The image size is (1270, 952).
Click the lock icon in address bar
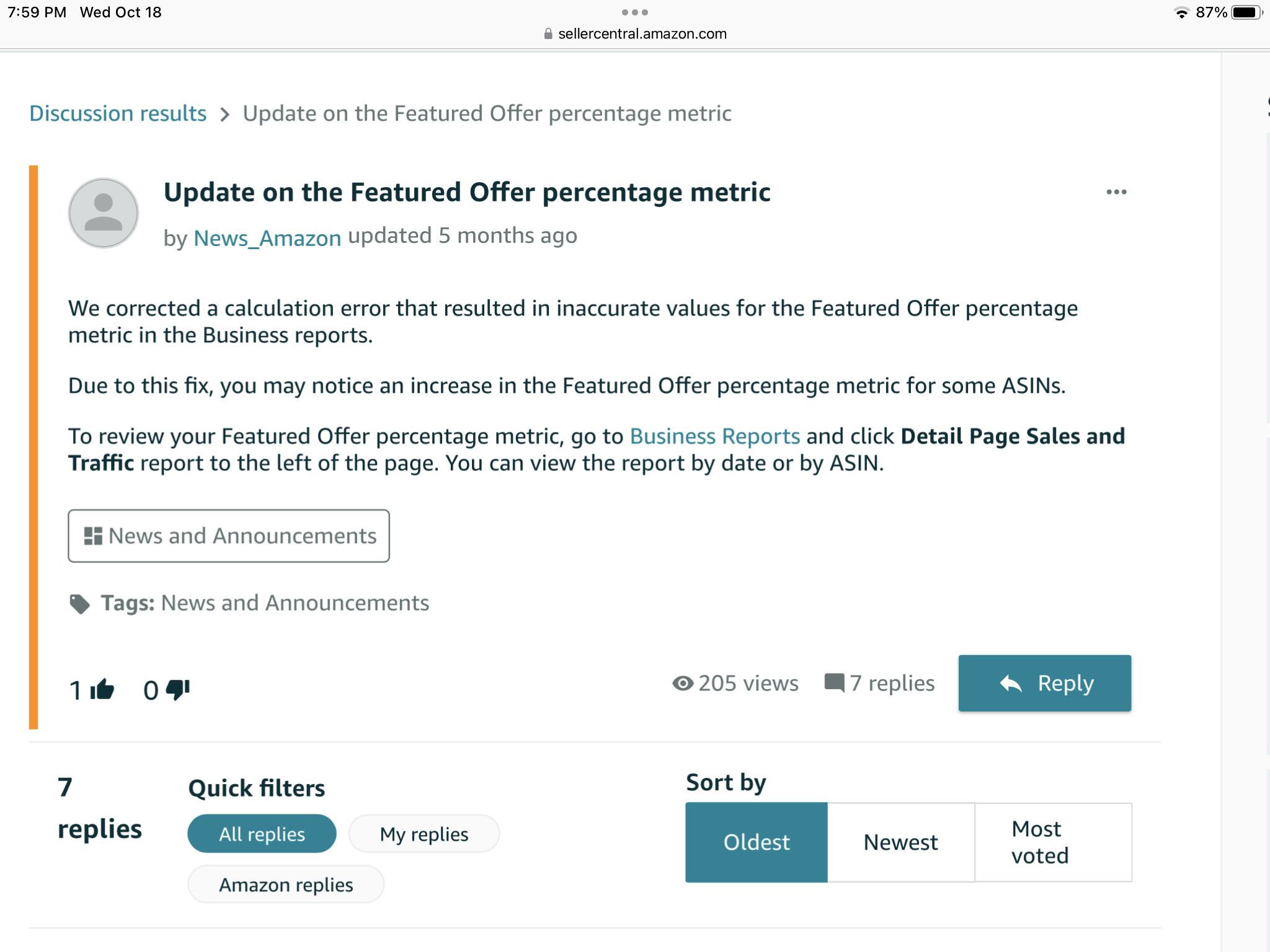click(x=548, y=34)
